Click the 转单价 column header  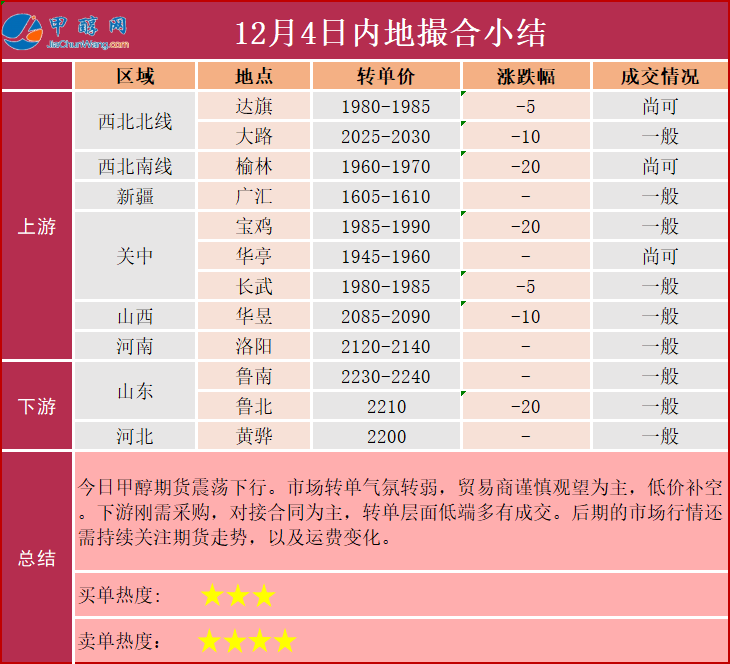(x=386, y=77)
